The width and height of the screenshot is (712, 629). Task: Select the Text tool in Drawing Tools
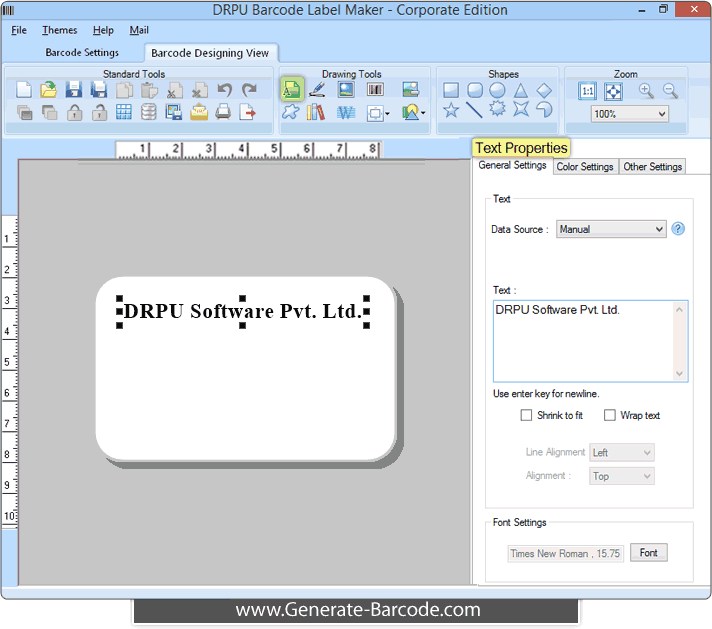[x=291, y=90]
